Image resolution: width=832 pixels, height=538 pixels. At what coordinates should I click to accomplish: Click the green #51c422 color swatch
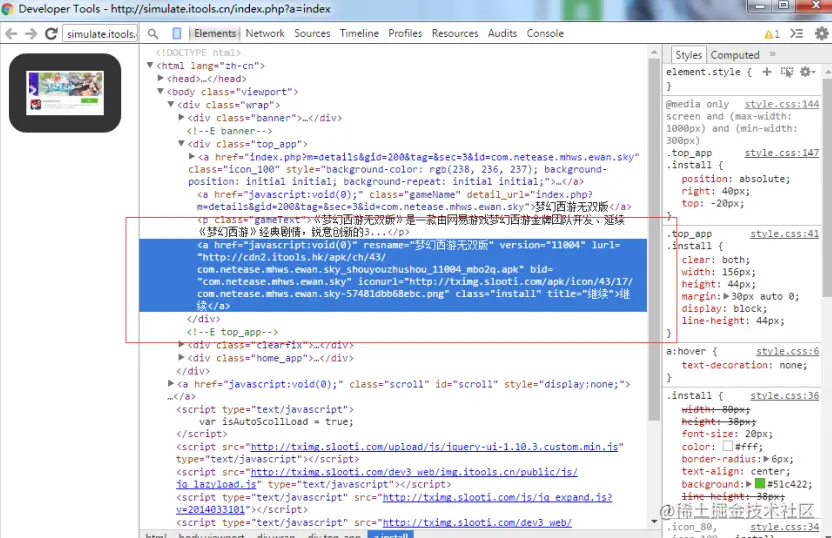(760, 483)
